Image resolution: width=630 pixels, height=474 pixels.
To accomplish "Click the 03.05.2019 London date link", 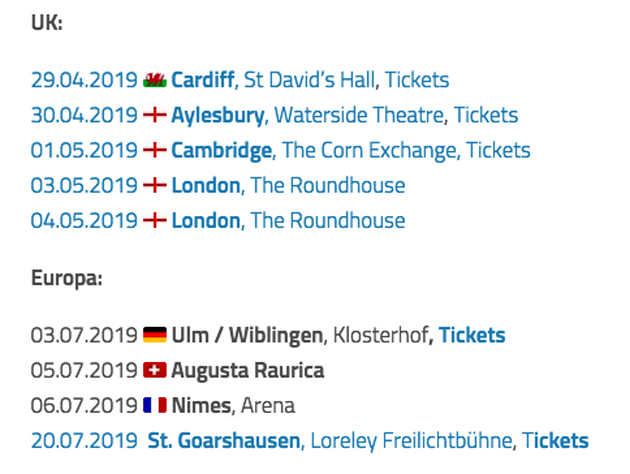I will pos(84,186).
